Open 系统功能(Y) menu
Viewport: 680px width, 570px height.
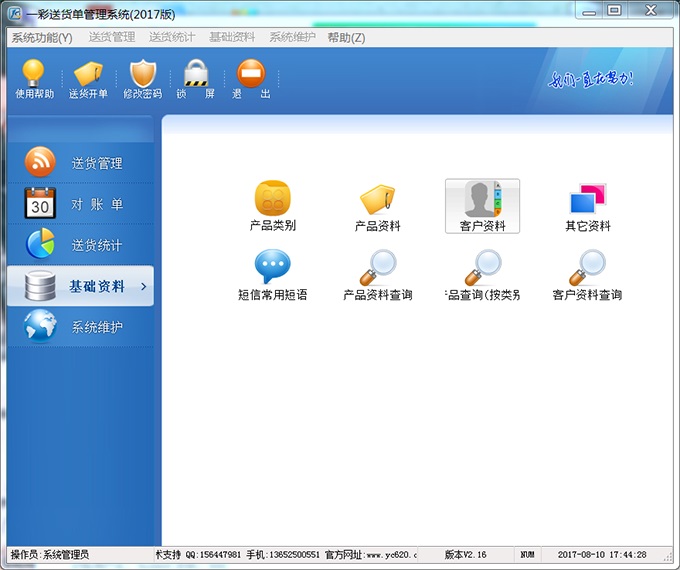(x=42, y=38)
